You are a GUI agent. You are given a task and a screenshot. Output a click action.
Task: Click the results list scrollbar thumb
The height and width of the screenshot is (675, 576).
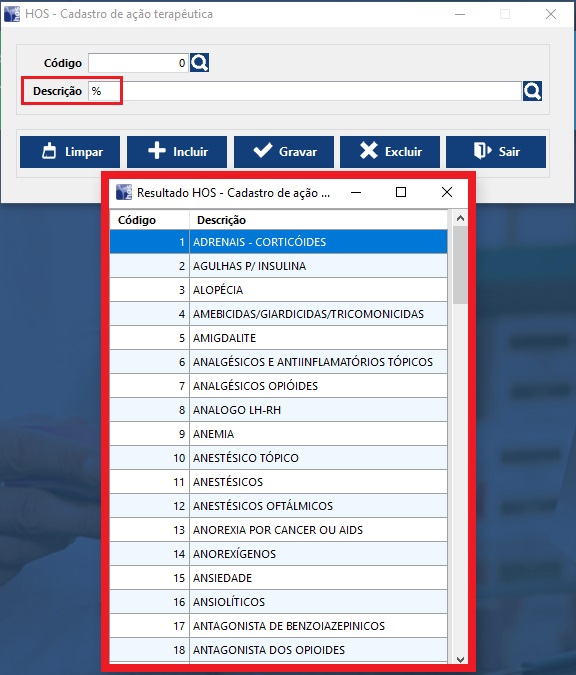coord(460,265)
